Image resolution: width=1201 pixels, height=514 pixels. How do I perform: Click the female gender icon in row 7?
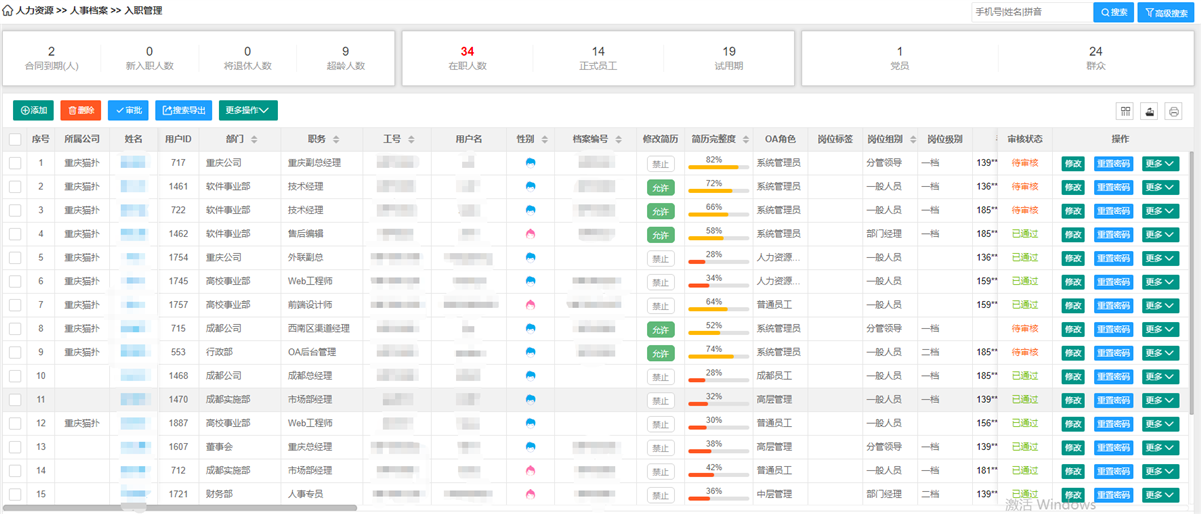pos(531,305)
